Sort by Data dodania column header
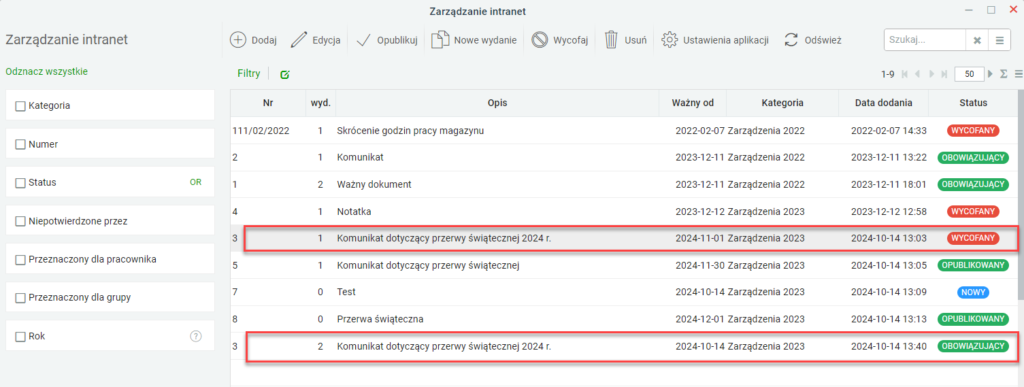 point(884,103)
